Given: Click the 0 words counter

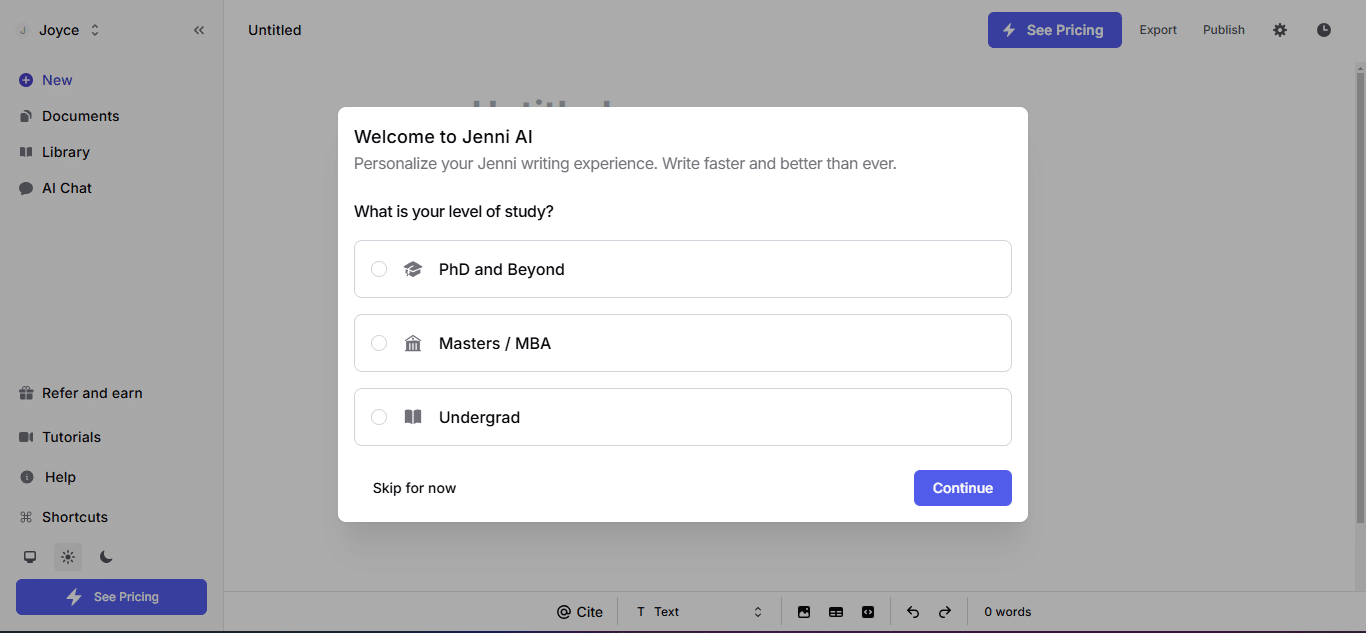Looking at the screenshot, I should pyautogui.click(x=1008, y=612).
